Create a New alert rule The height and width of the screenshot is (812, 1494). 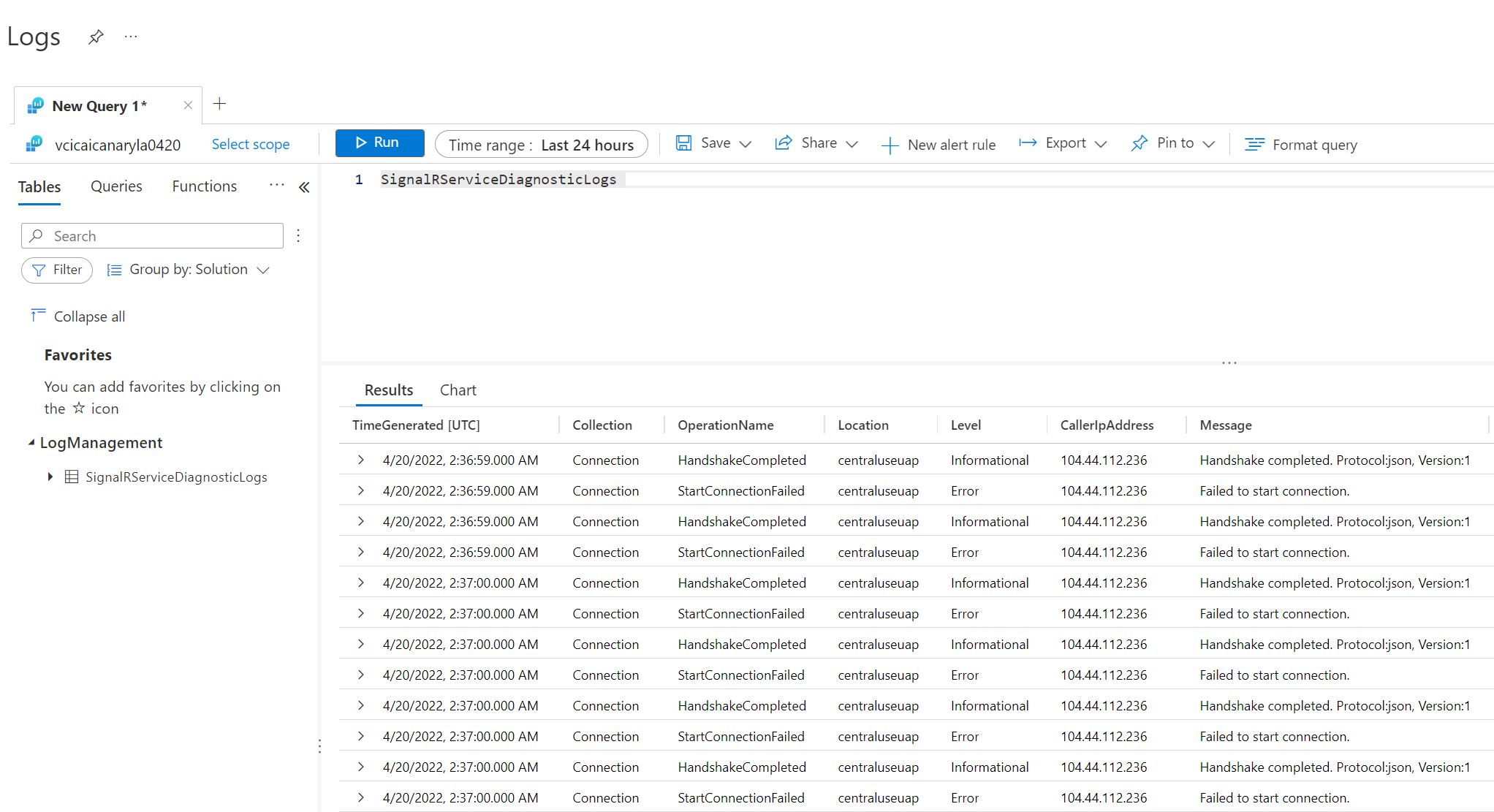[939, 144]
